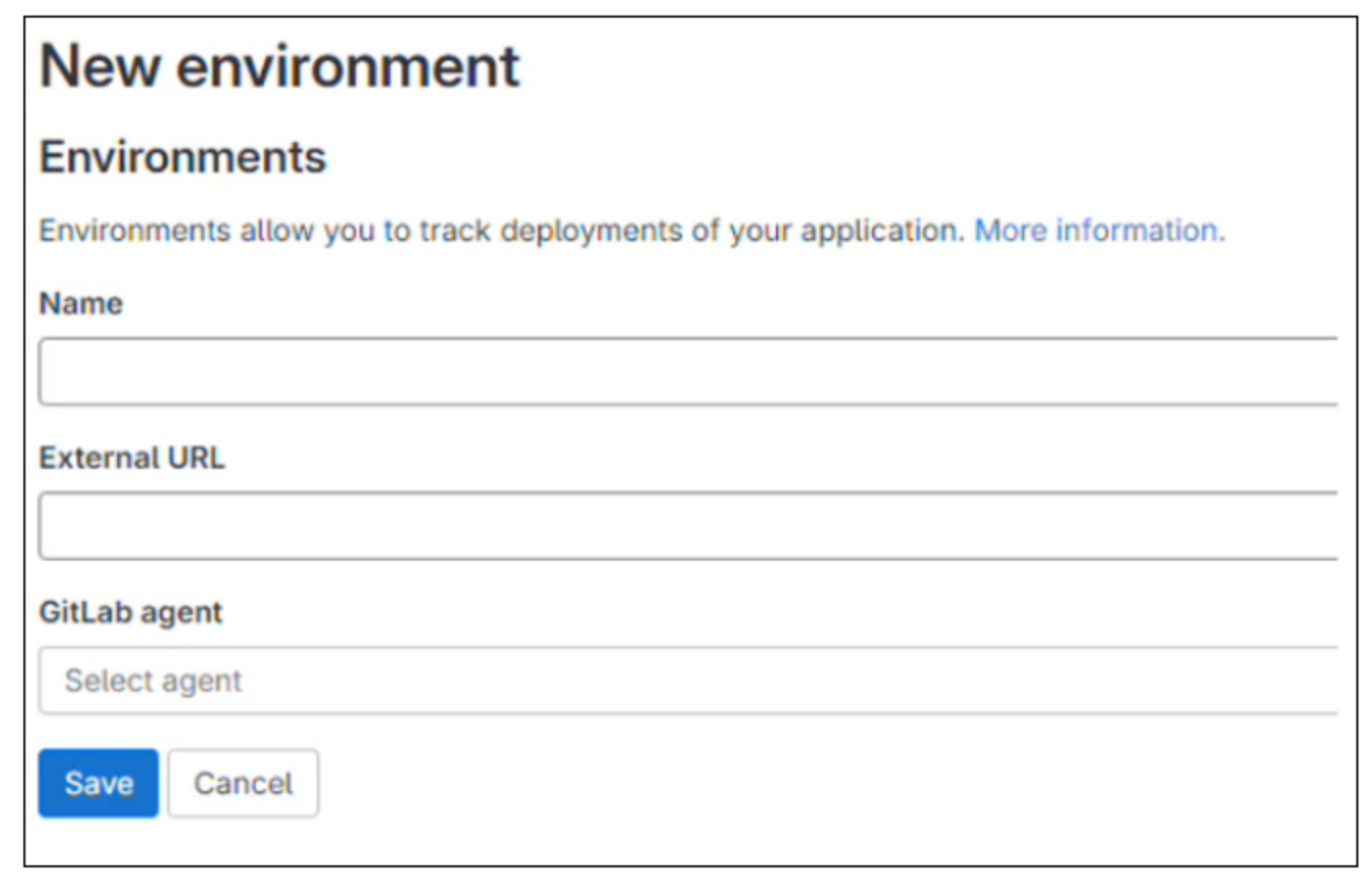
Task: Click the "GitLab agent" field label
Action: coord(130,612)
